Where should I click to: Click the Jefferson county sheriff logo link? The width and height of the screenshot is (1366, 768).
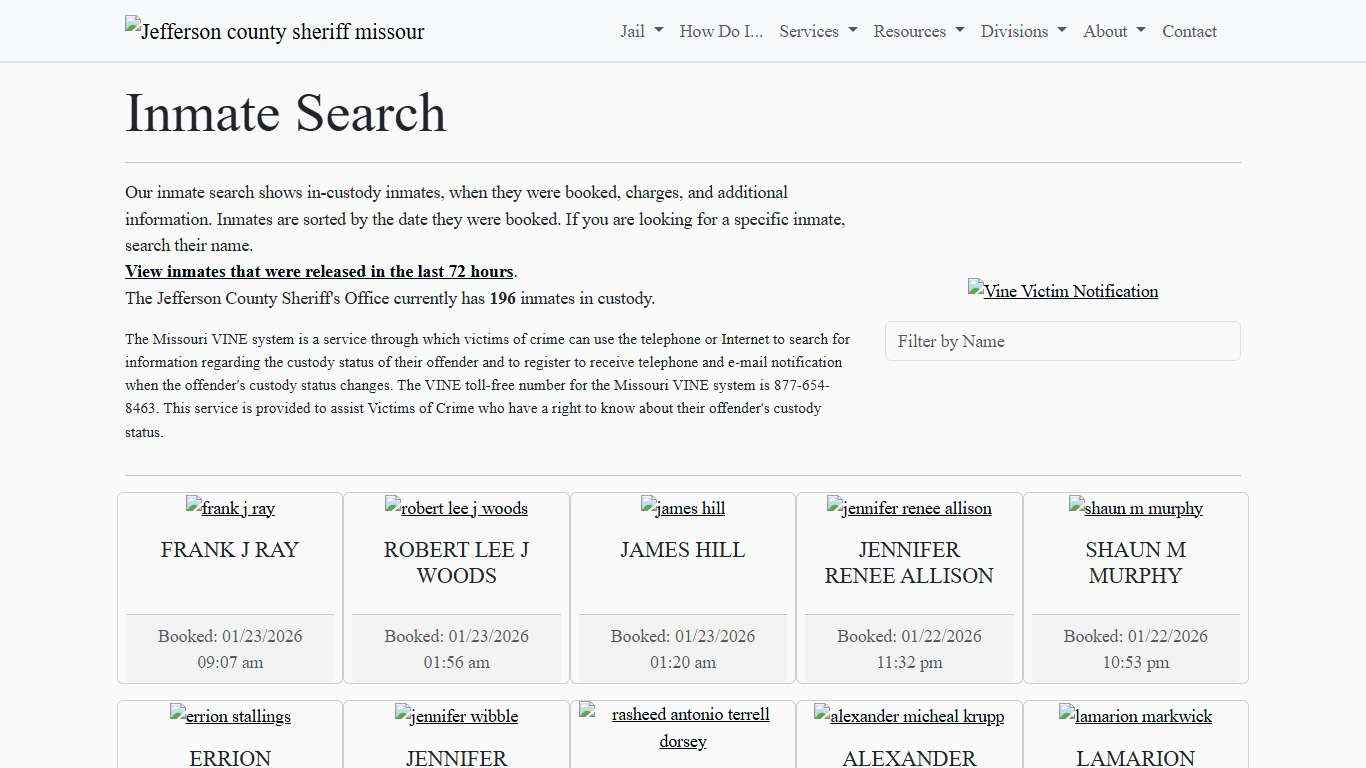(x=274, y=31)
